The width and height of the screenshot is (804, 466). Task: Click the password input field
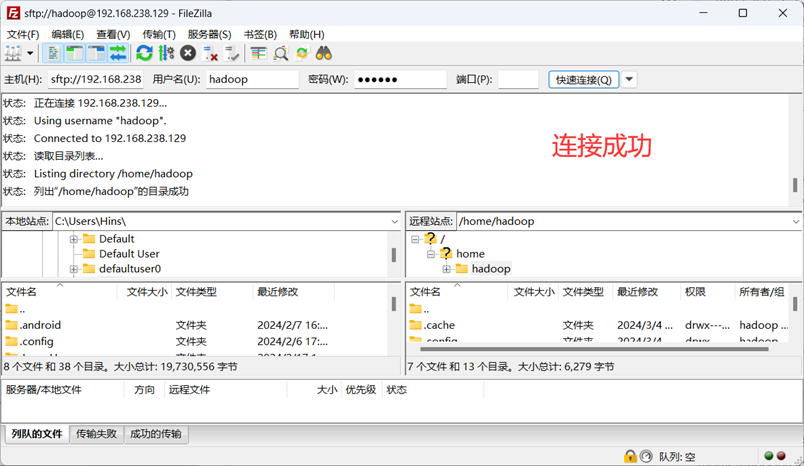tap(400, 79)
